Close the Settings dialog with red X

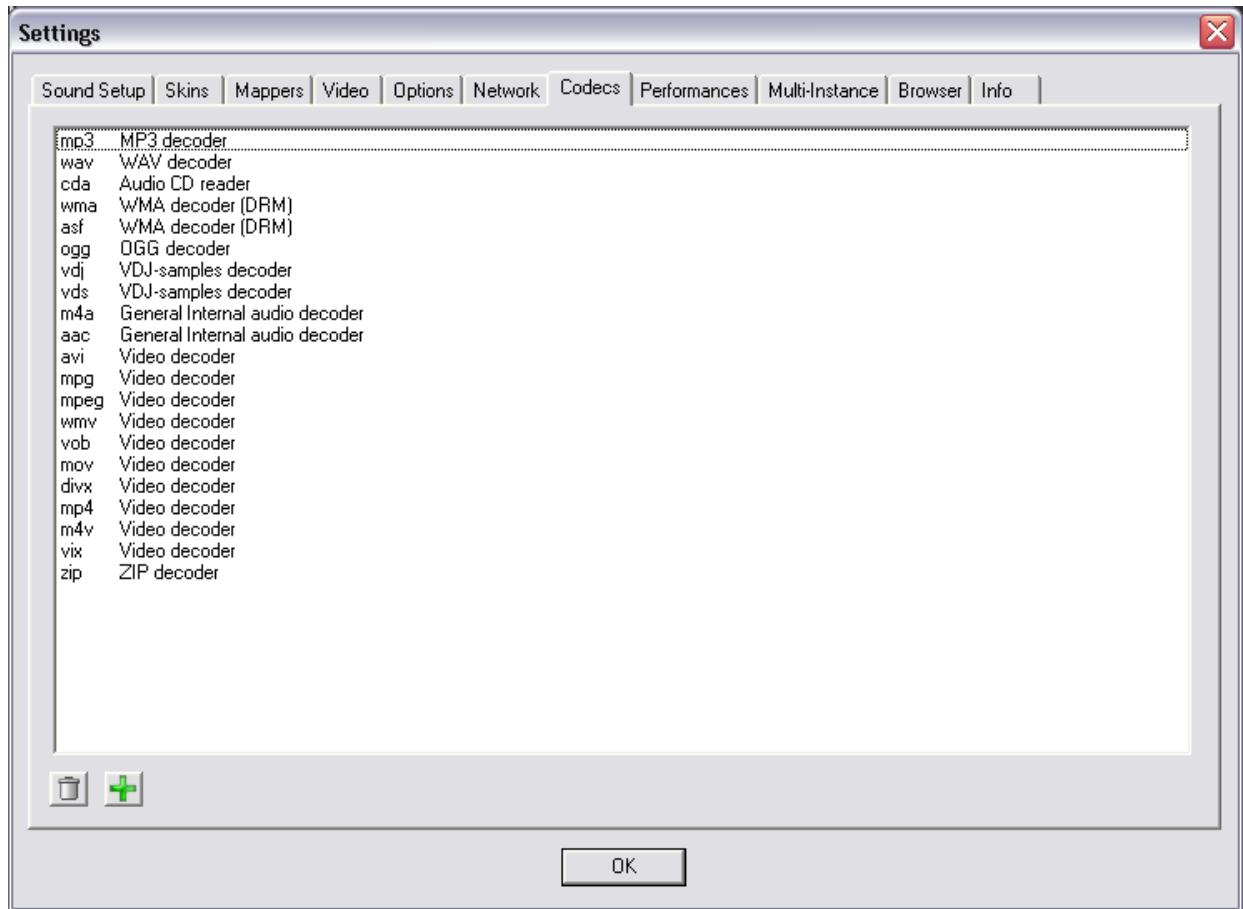click(x=1217, y=33)
